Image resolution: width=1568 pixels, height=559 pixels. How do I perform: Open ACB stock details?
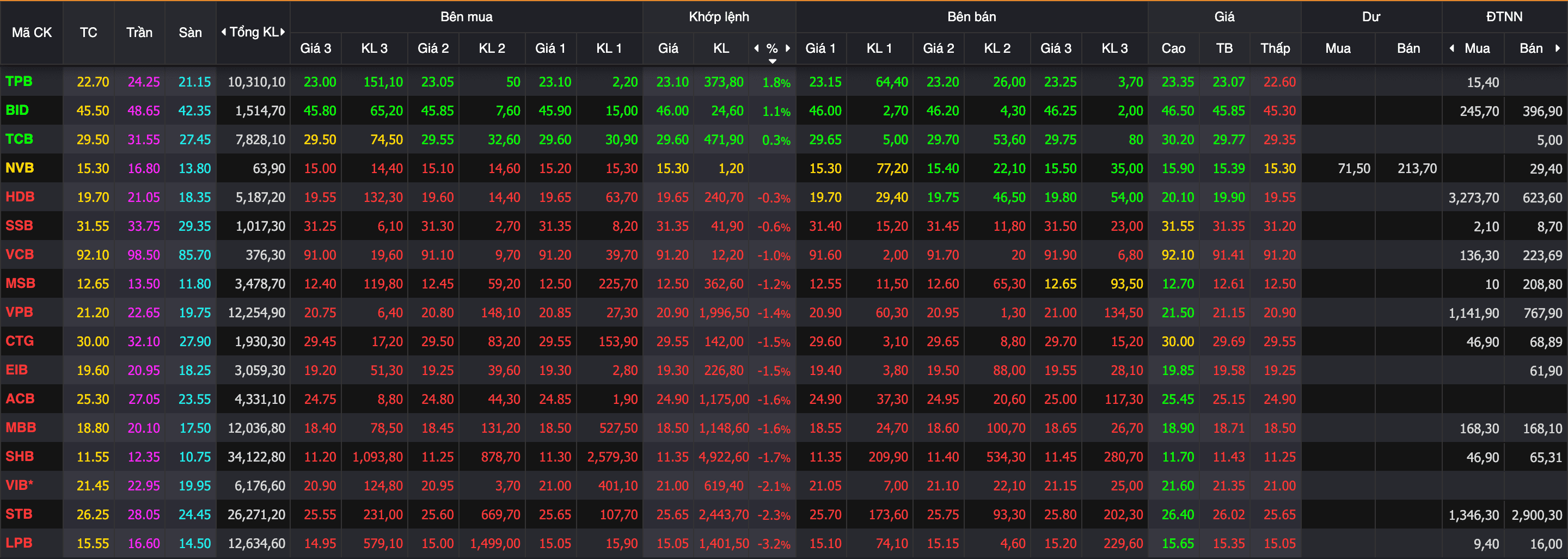pos(20,399)
